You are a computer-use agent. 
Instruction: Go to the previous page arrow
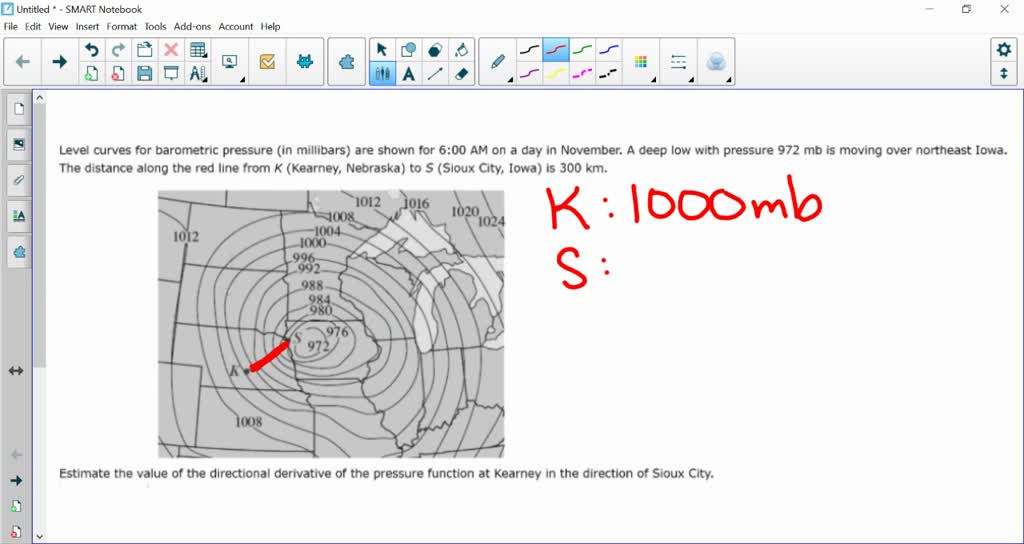click(x=23, y=61)
